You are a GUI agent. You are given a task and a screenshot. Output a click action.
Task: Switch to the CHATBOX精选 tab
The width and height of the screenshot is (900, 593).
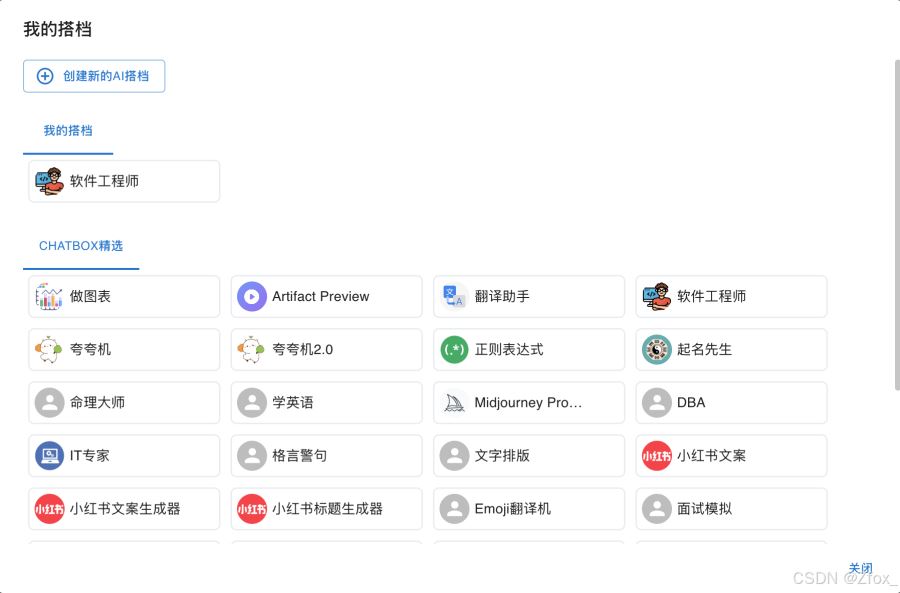click(x=81, y=245)
